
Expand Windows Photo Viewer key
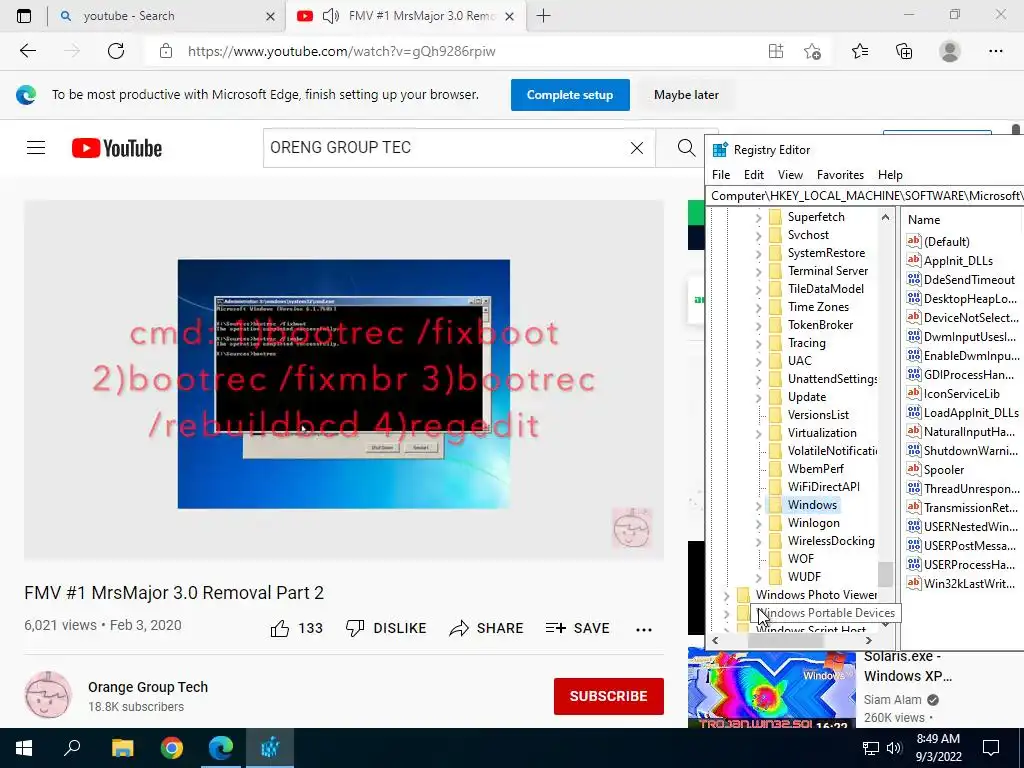coord(726,595)
